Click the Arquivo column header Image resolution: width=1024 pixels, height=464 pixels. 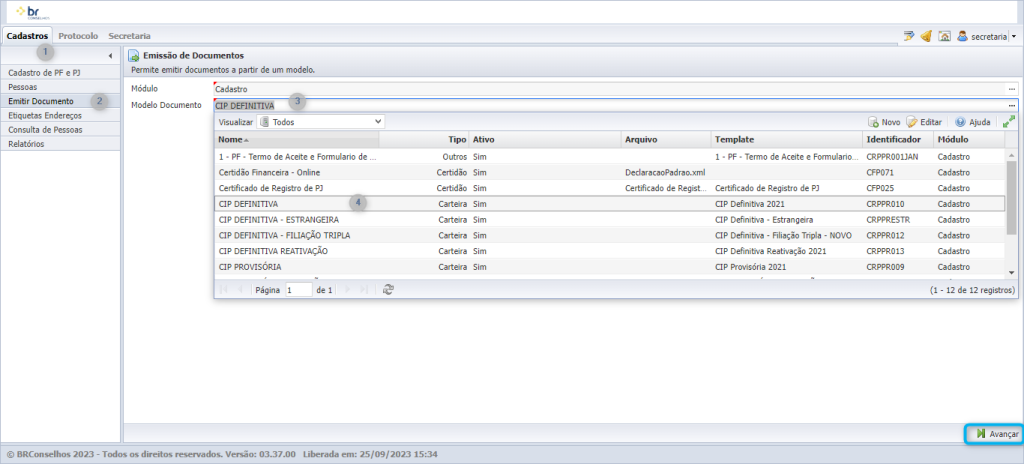click(667, 140)
